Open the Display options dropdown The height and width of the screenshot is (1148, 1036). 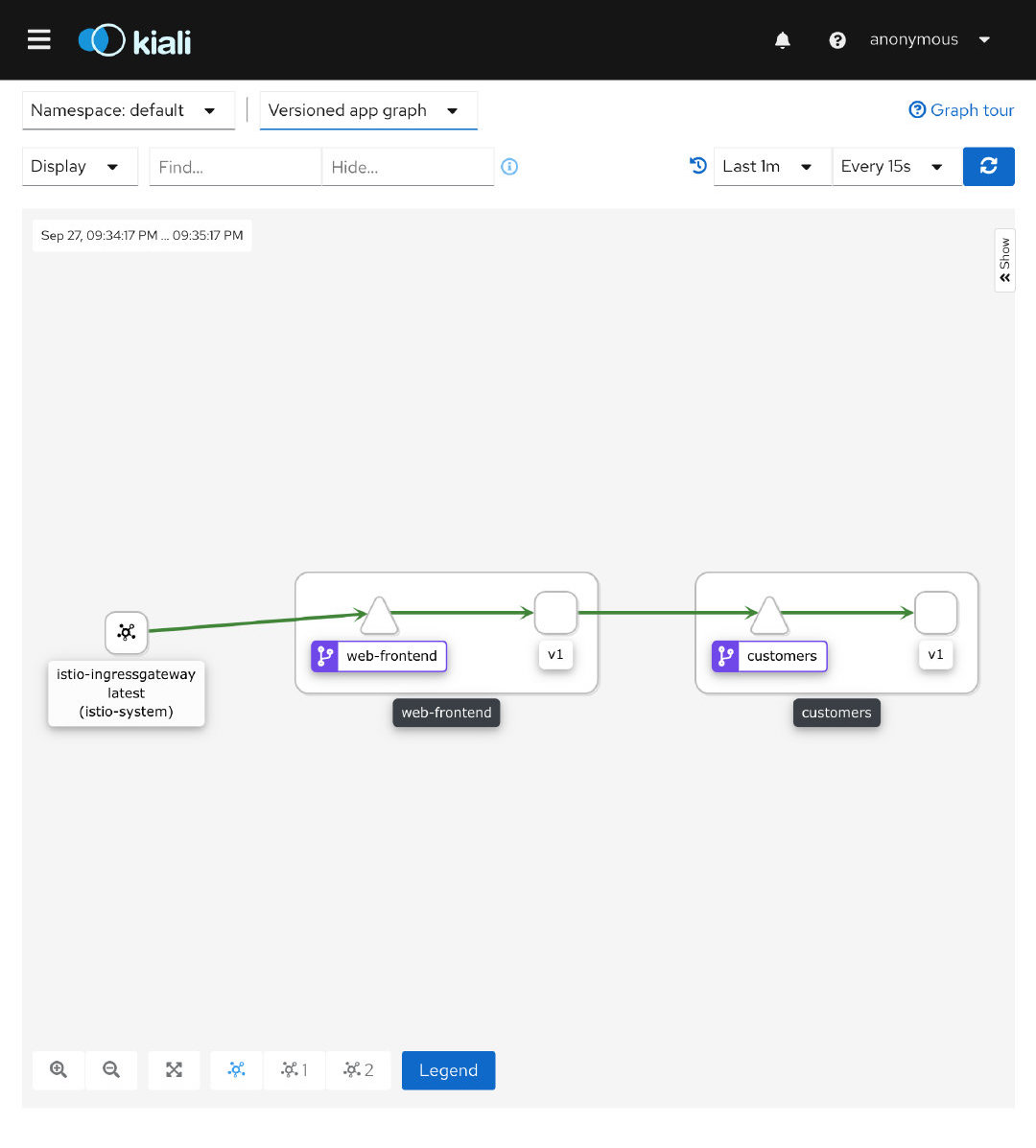click(x=79, y=167)
